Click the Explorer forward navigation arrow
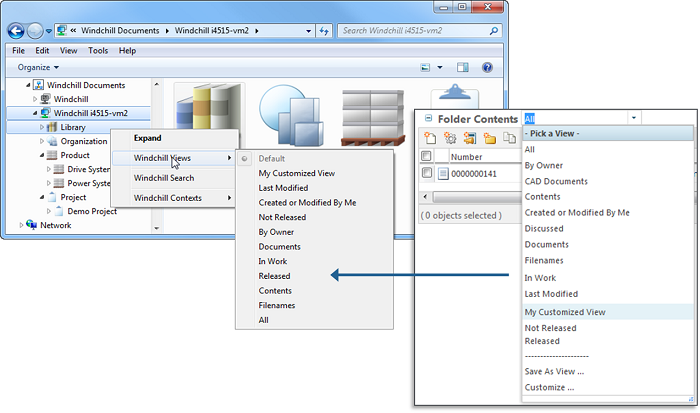 coord(35,31)
